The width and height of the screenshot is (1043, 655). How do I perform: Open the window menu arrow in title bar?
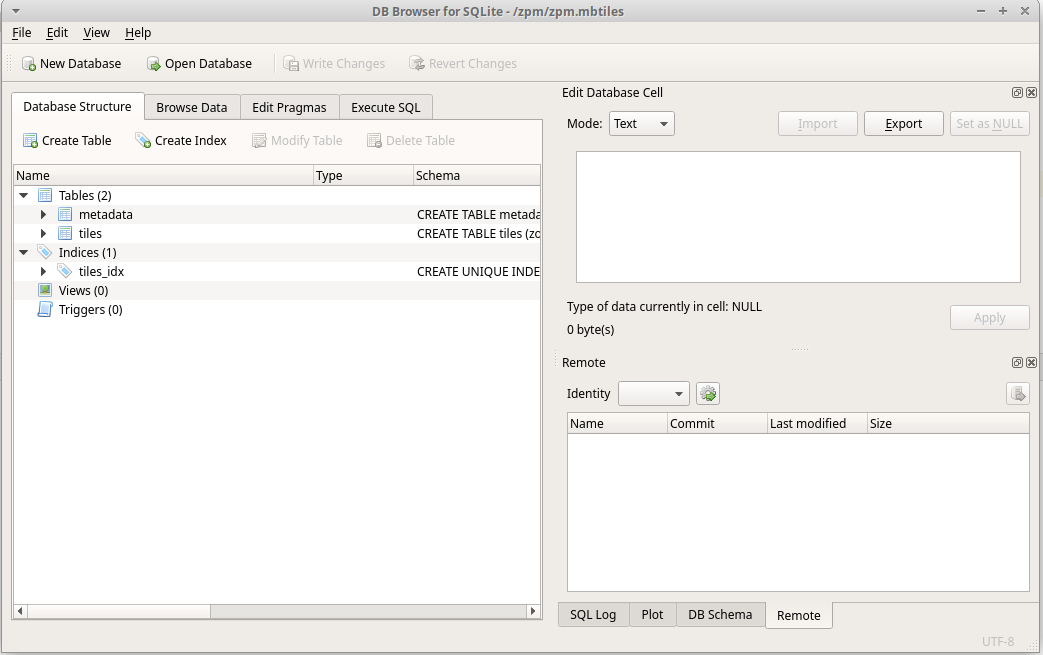(x=16, y=11)
